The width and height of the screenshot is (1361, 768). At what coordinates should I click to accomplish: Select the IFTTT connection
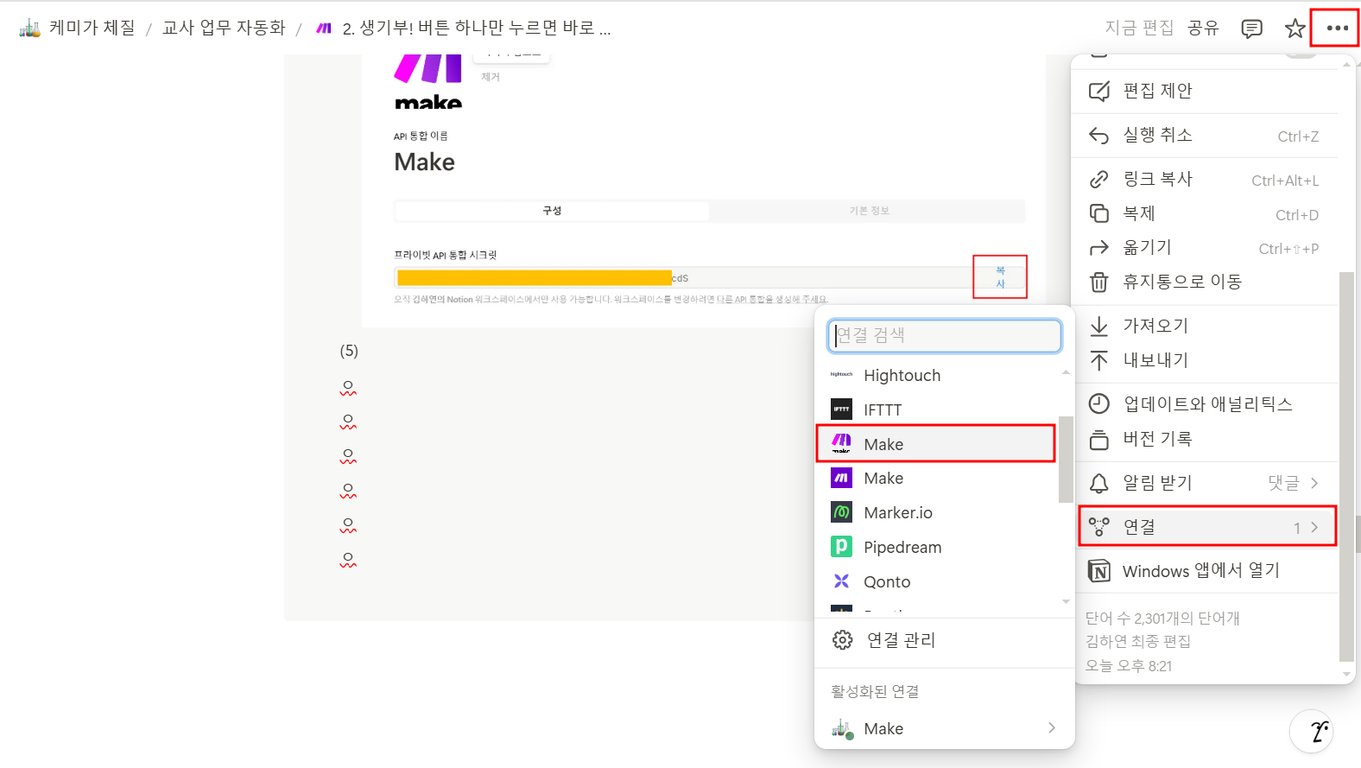937,410
